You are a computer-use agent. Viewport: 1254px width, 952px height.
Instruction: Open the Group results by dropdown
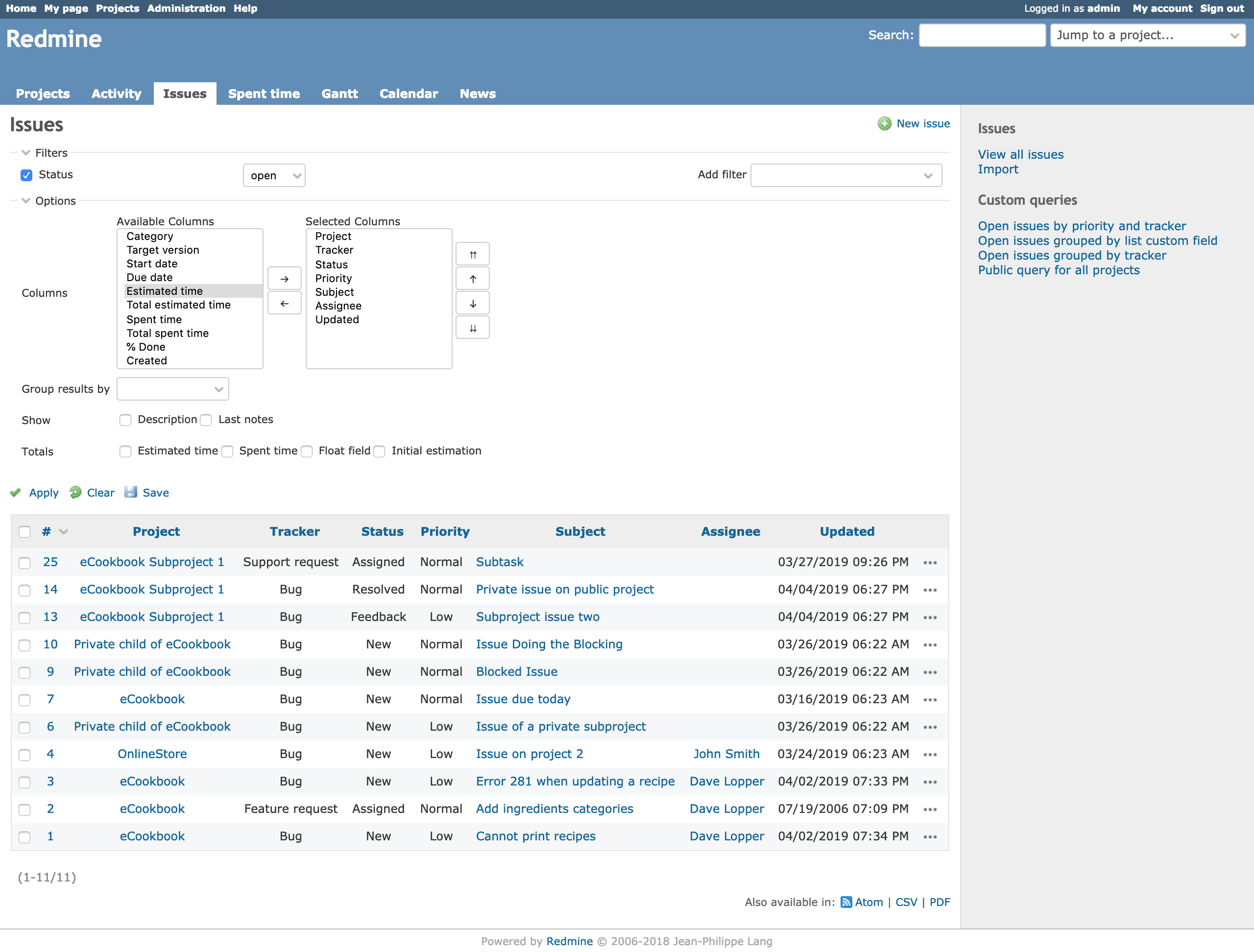(172, 389)
